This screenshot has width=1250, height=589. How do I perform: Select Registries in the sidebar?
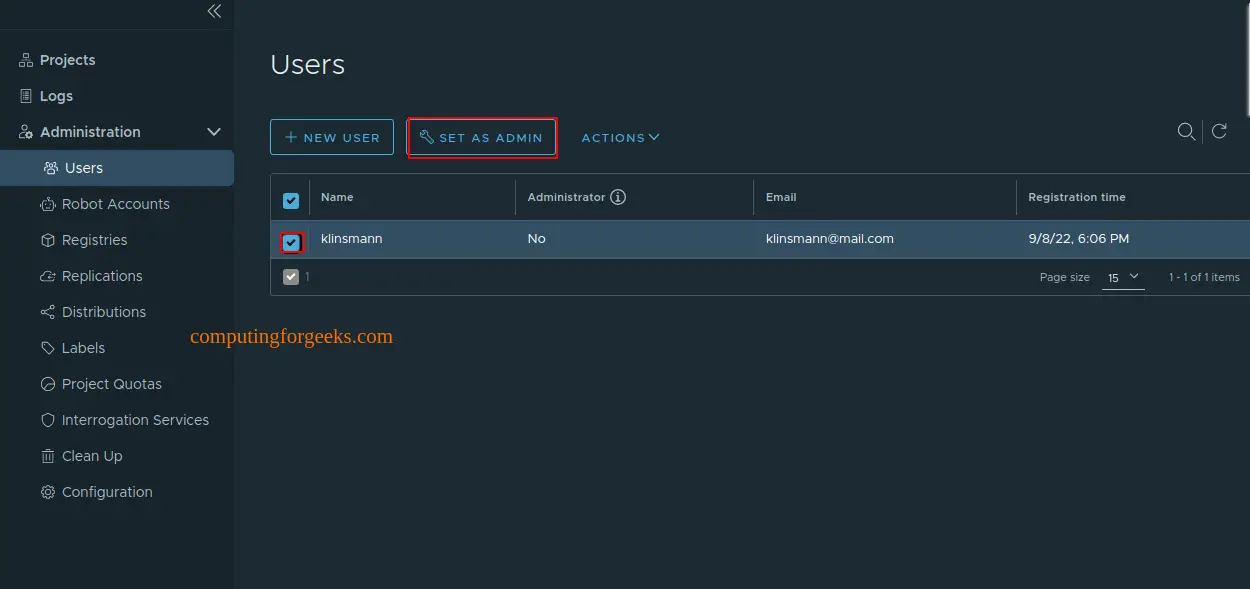click(x=95, y=240)
